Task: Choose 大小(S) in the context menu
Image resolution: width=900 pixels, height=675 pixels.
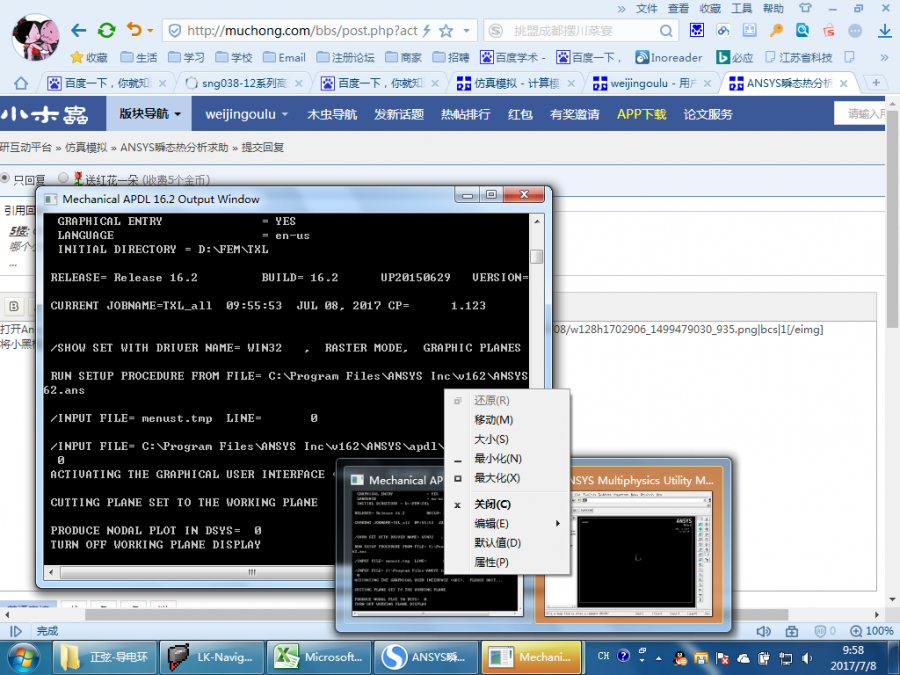Action: coord(507,439)
